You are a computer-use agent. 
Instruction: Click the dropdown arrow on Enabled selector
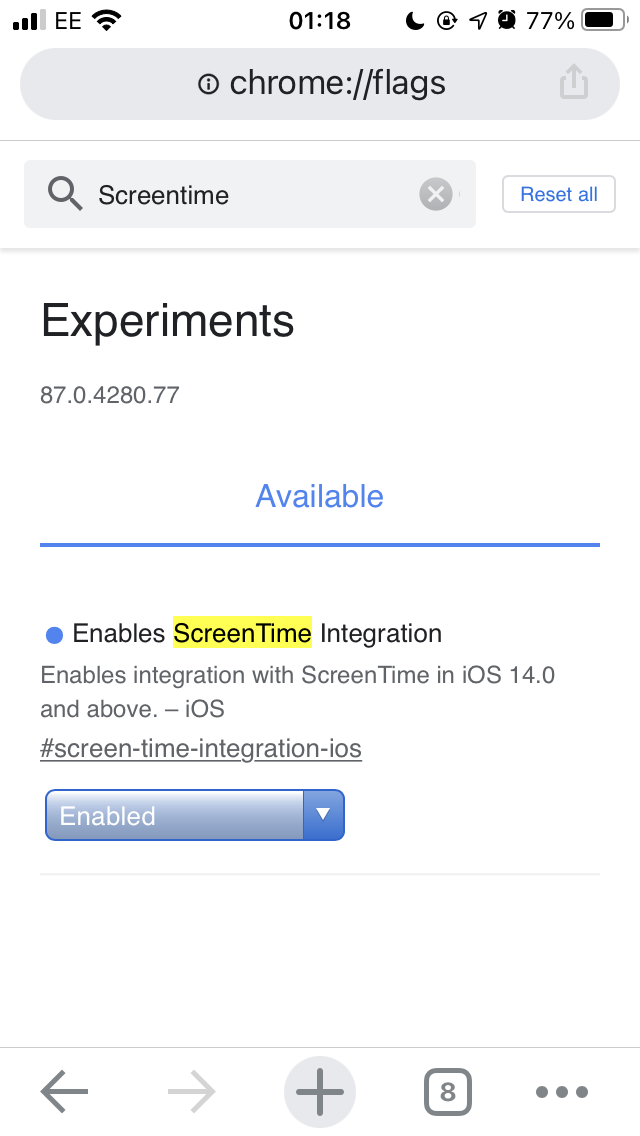pos(323,815)
